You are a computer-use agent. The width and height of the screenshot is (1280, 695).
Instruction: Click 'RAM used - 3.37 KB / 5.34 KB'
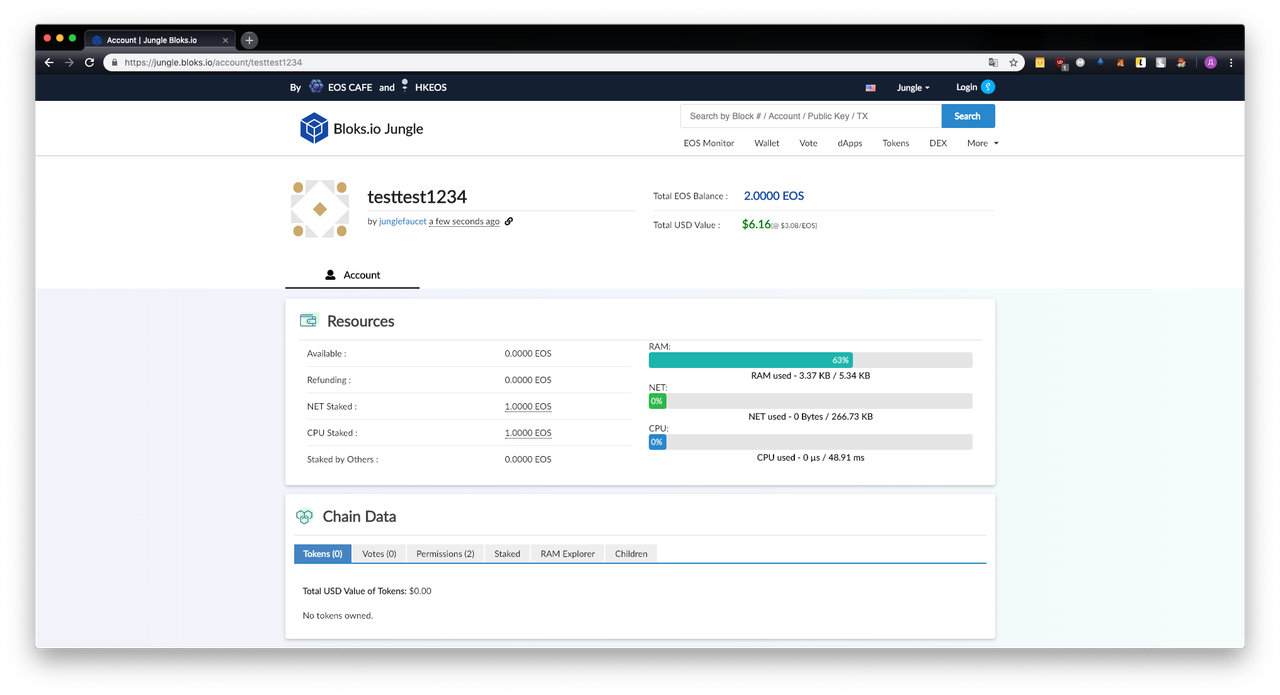[x=810, y=376]
